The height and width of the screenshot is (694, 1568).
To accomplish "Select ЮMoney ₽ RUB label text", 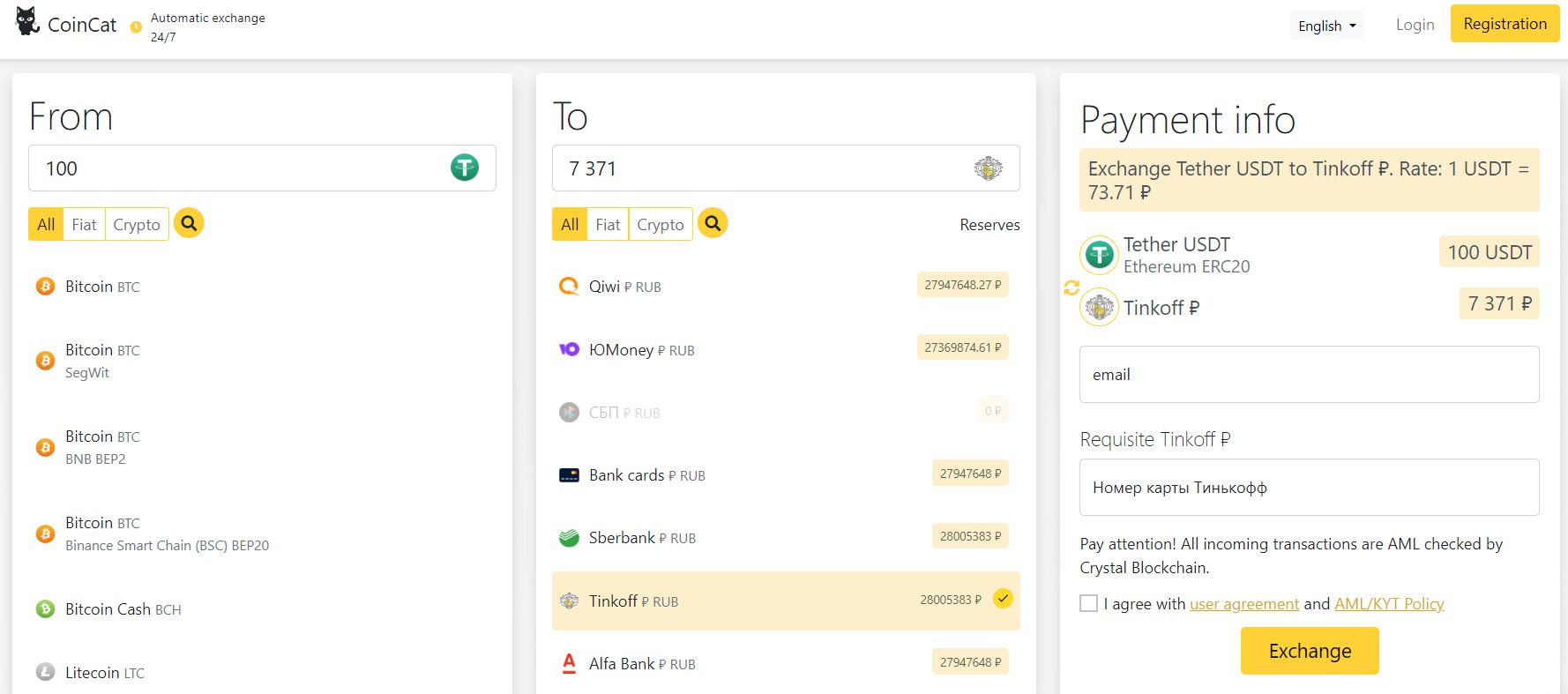I will point(642,350).
